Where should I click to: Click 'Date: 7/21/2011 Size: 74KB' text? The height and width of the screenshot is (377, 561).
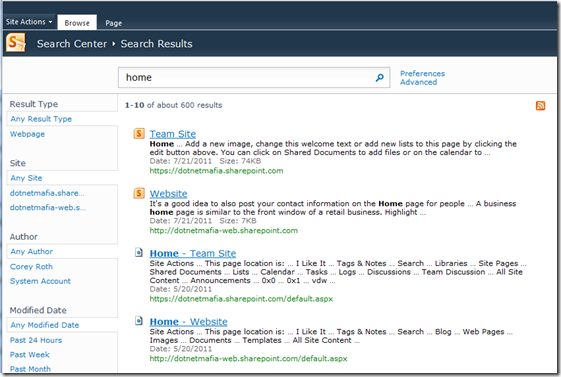click(205, 161)
